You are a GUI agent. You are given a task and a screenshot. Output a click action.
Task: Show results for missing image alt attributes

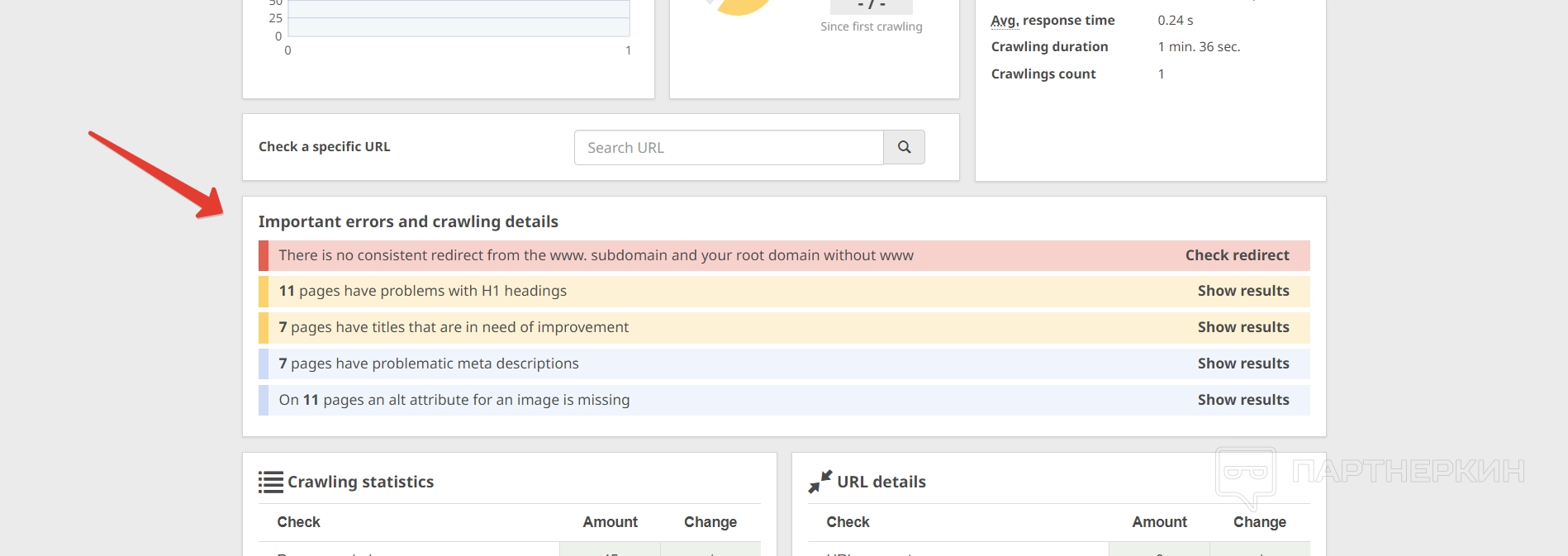[x=1243, y=400]
